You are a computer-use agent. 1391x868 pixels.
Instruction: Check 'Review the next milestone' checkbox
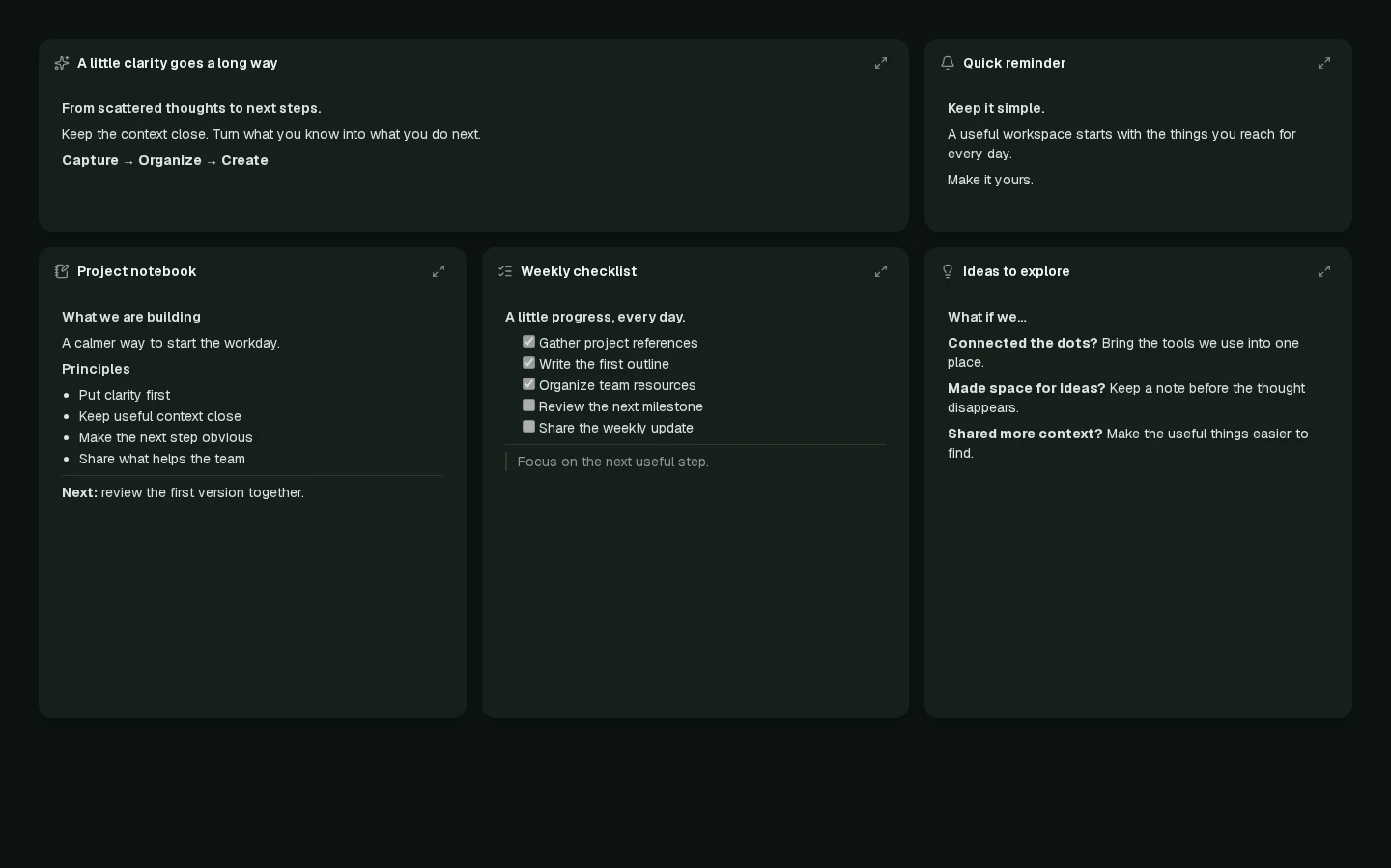[528, 406]
